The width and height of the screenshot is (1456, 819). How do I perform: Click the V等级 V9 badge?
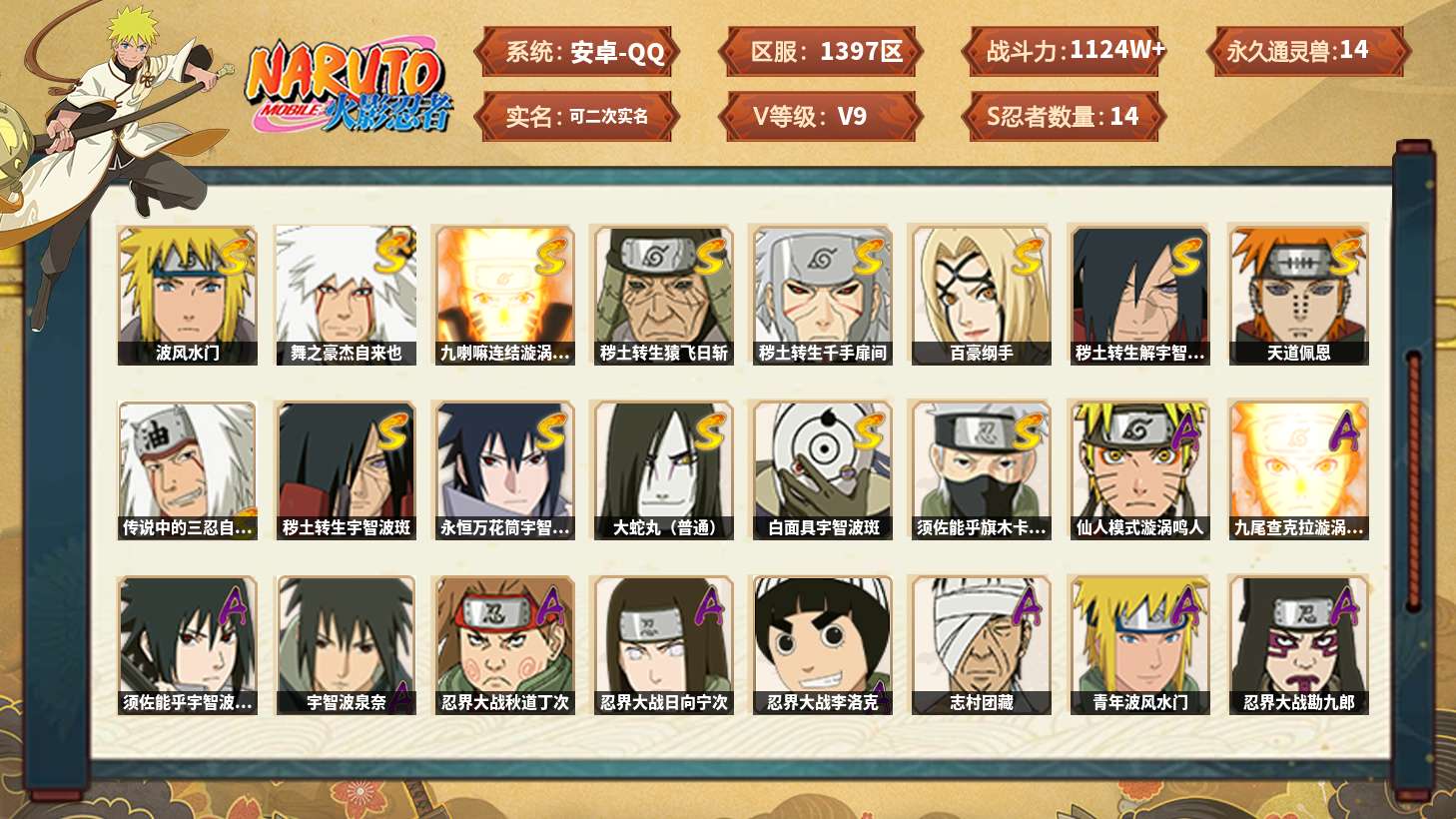pos(820,117)
